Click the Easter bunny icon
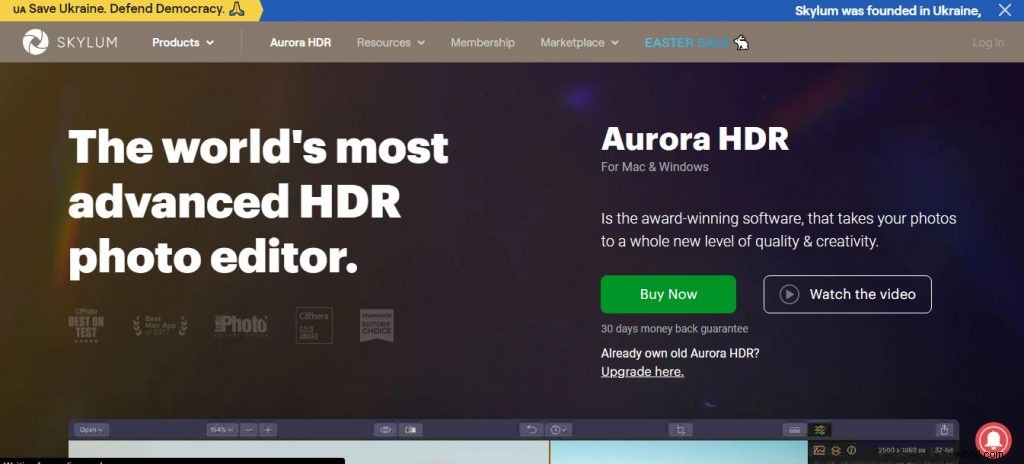 click(x=741, y=42)
